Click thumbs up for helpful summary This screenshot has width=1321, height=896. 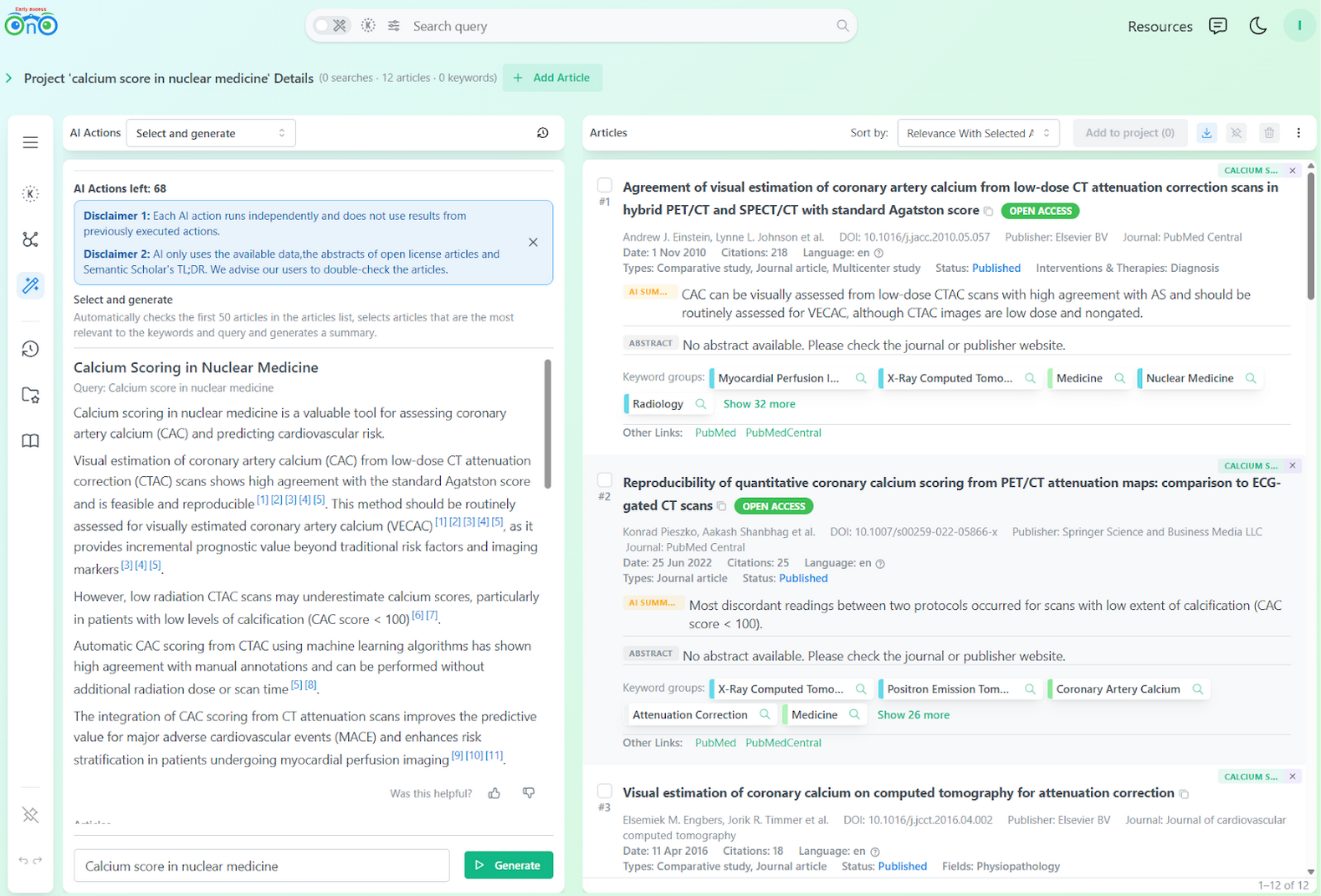click(x=494, y=793)
